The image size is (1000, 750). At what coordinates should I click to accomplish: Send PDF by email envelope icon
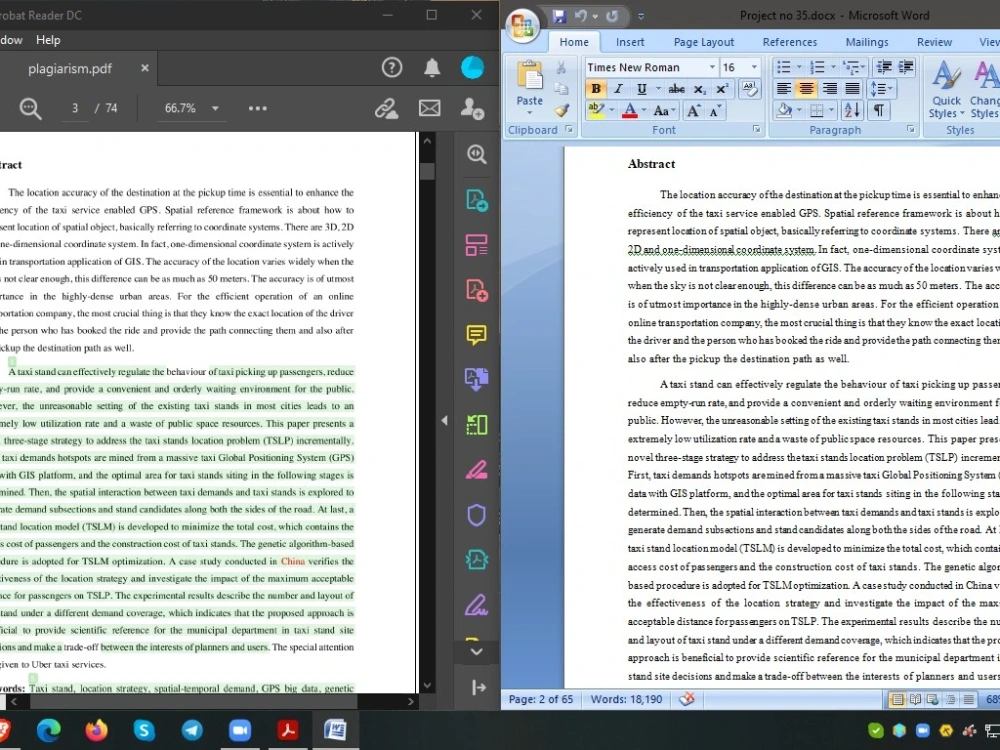pos(429,108)
